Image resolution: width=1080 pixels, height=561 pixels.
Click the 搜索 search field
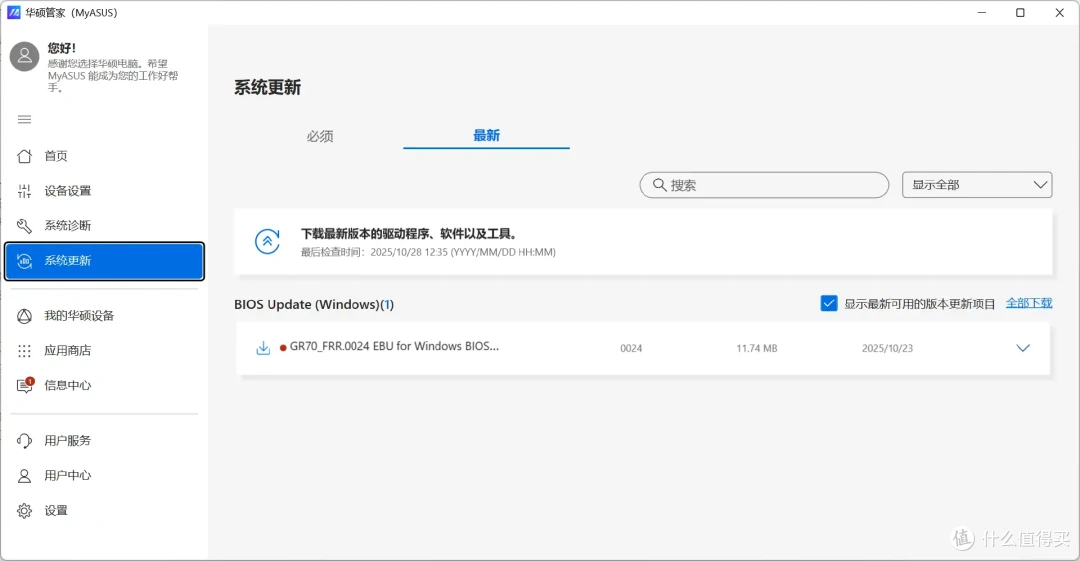click(x=765, y=185)
